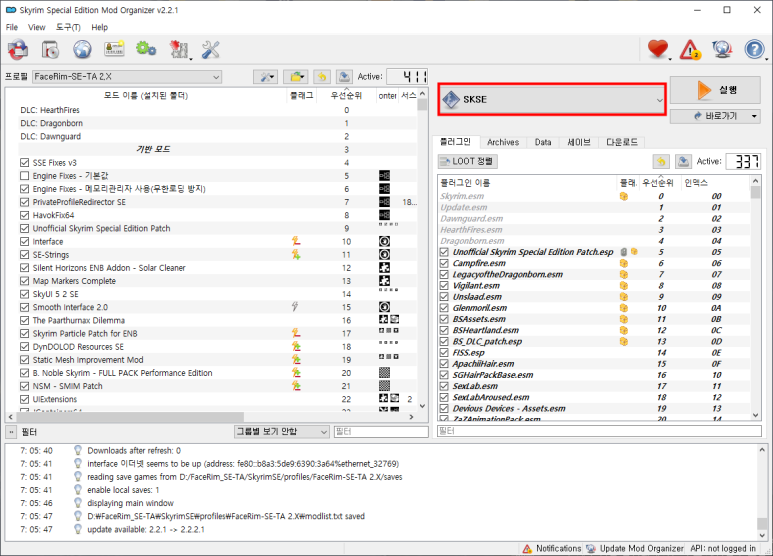
Task: Uncheck SSE Fixes v3 mod
Action: tap(25, 162)
